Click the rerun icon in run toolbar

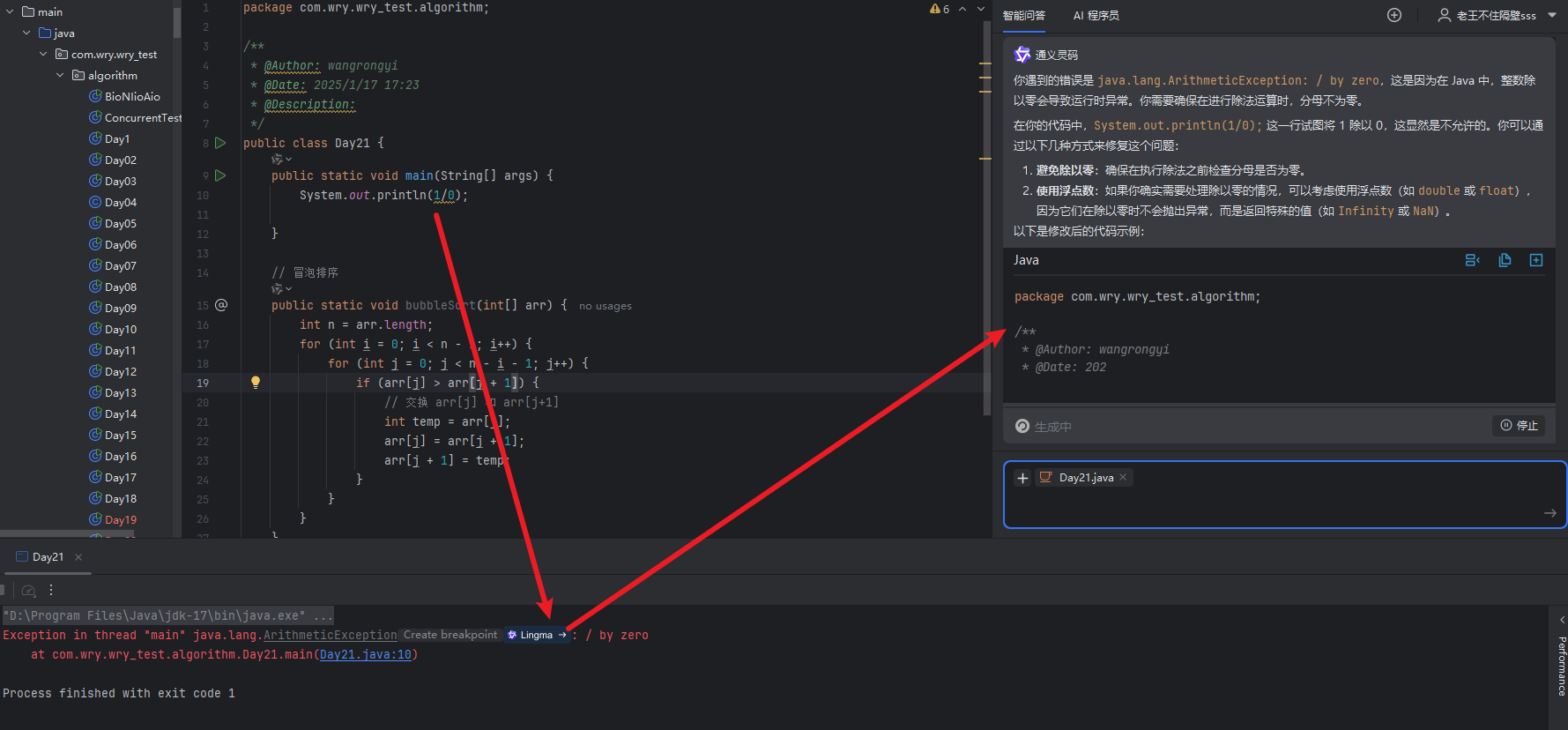pos(28,591)
